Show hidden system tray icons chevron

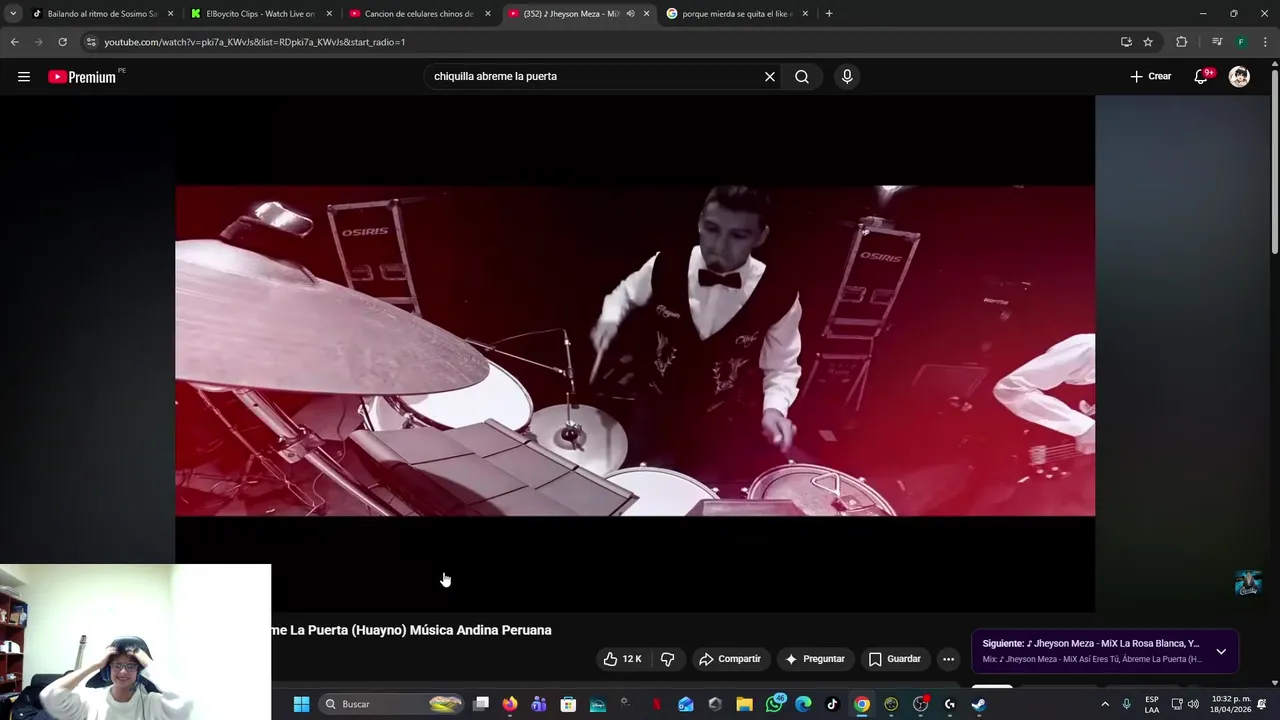point(1105,704)
